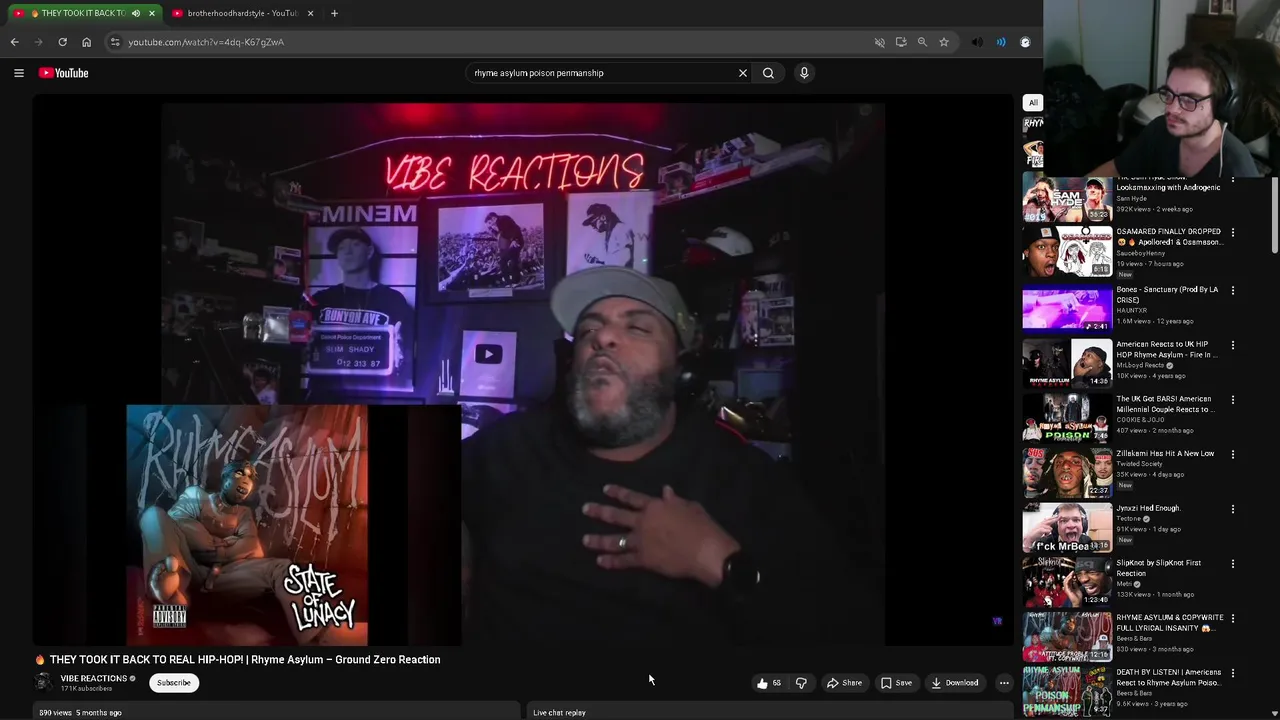This screenshot has height=720, width=1280.
Task: Close the THEY TOOK IT BACK tab
Action: 151,13
